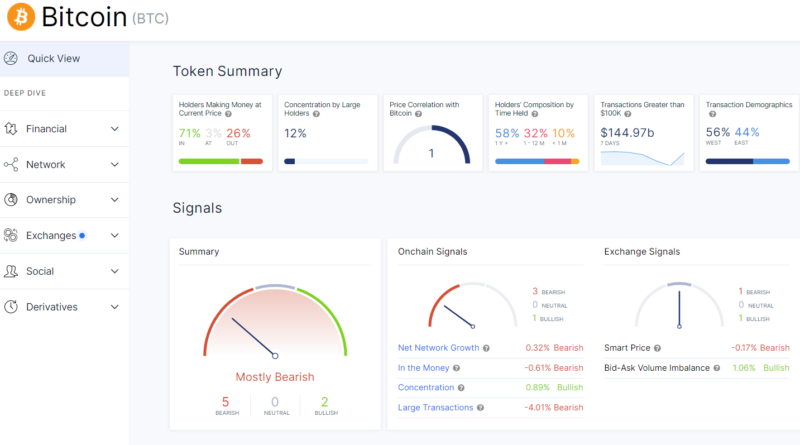Click the Mostly Bearish label
The image size is (800, 445).
tap(275, 377)
